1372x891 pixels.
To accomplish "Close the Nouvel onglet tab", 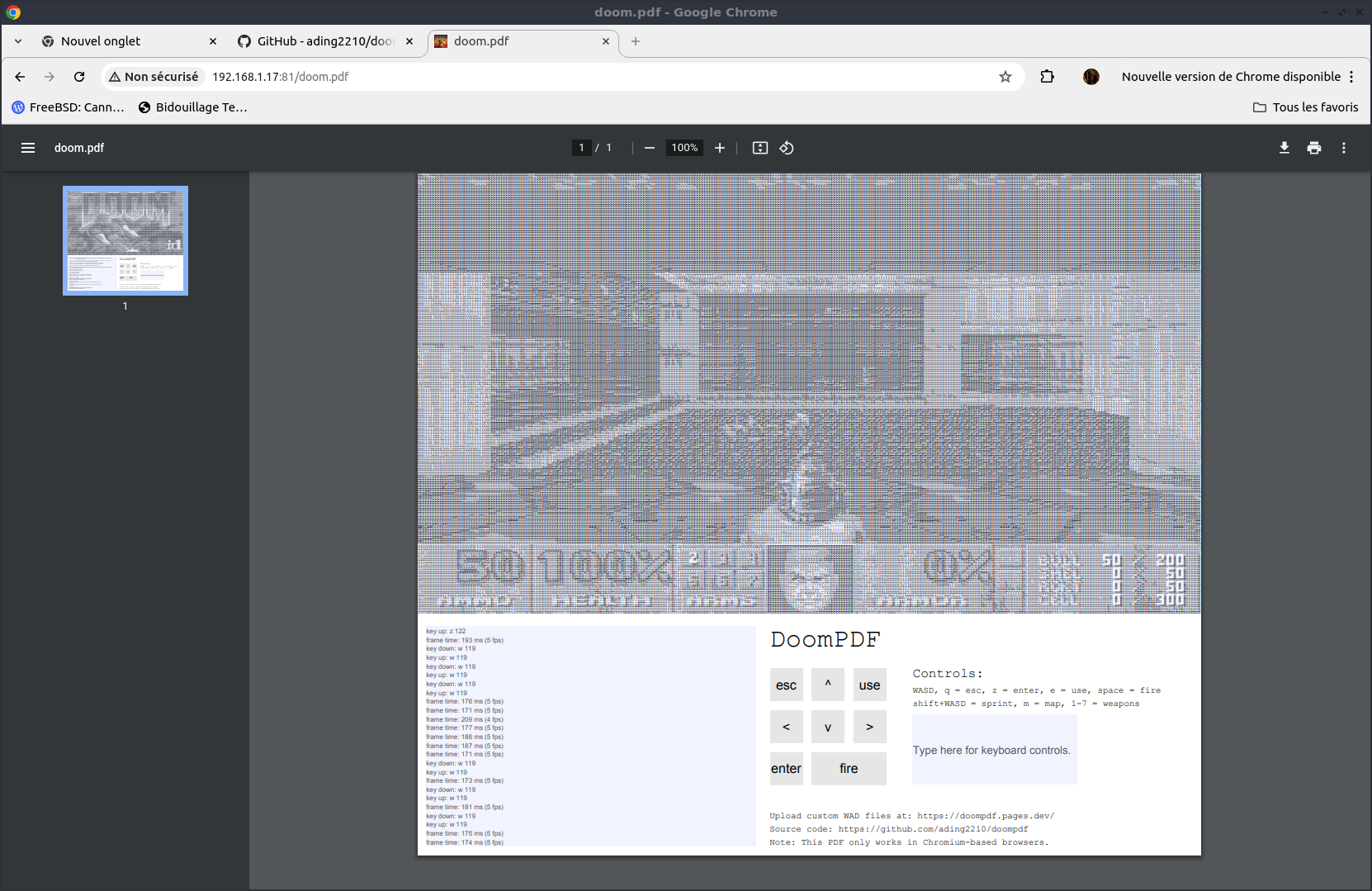I will coord(213,41).
